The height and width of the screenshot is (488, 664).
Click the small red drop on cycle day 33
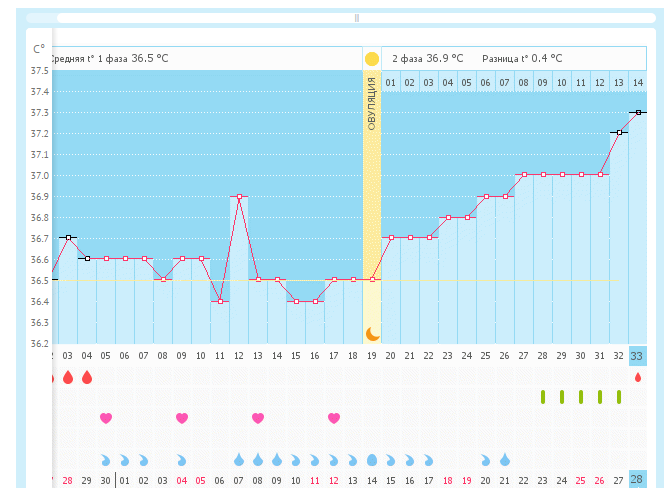638,377
